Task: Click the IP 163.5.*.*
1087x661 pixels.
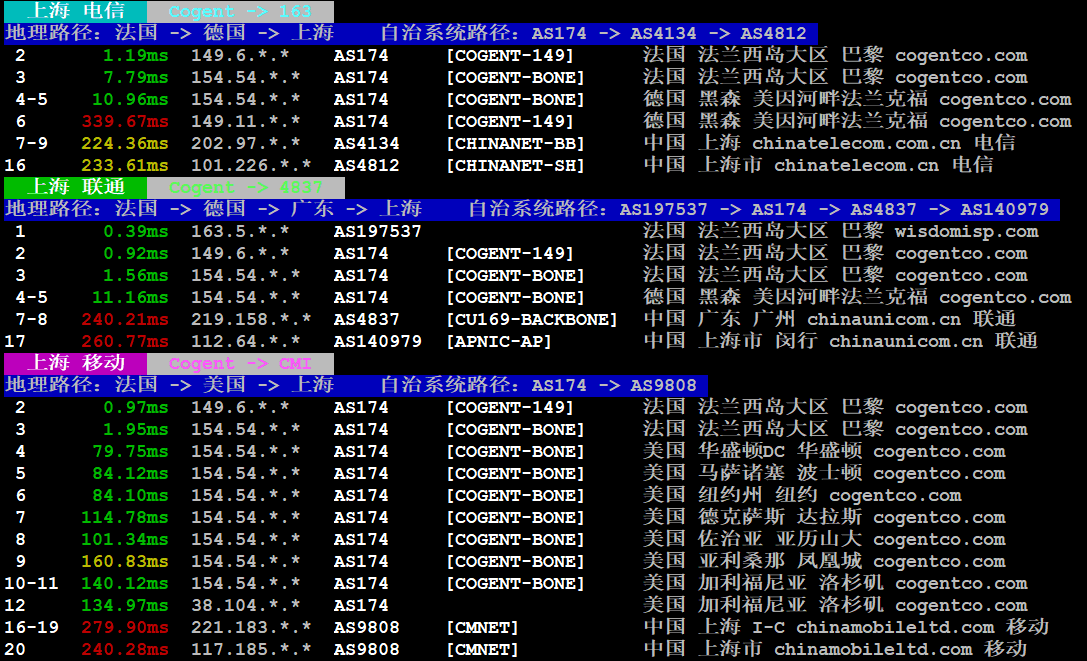Action: coord(240,232)
